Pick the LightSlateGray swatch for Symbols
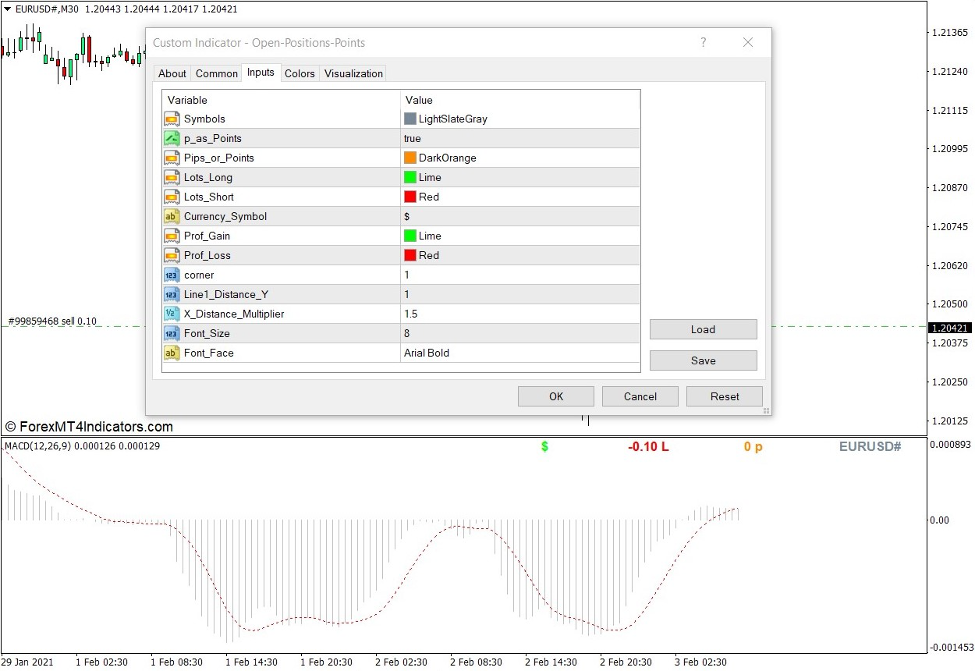The height and width of the screenshot is (672, 977). pos(410,119)
